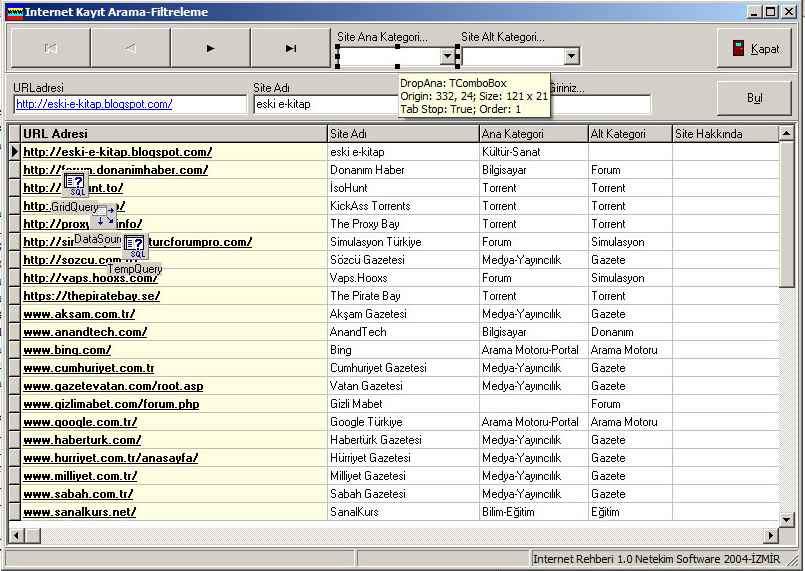Click the Alt Kategori column header
Image resolution: width=805 pixels, height=571 pixels.
(630, 134)
